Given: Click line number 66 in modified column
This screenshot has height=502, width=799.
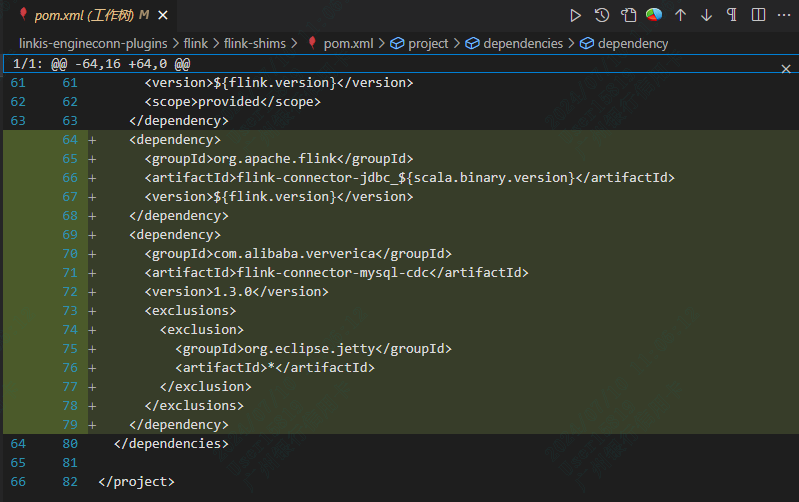Looking at the screenshot, I should pos(70,178).
